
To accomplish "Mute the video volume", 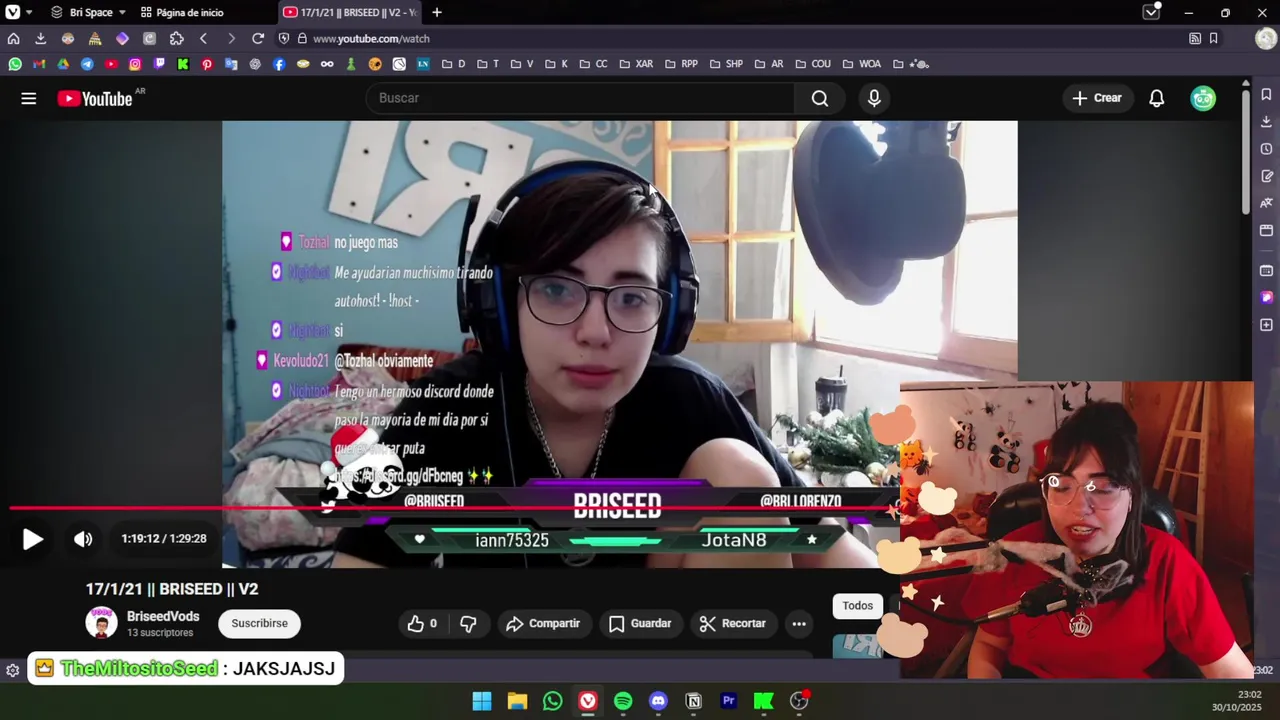I will (x=83, y=539).
